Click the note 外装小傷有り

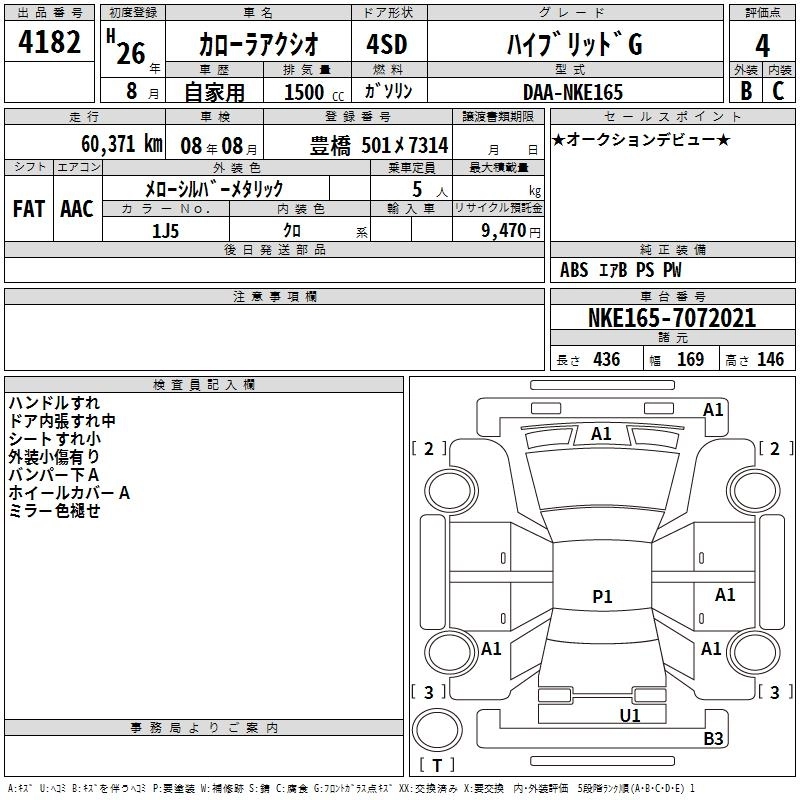pos(54,457)
